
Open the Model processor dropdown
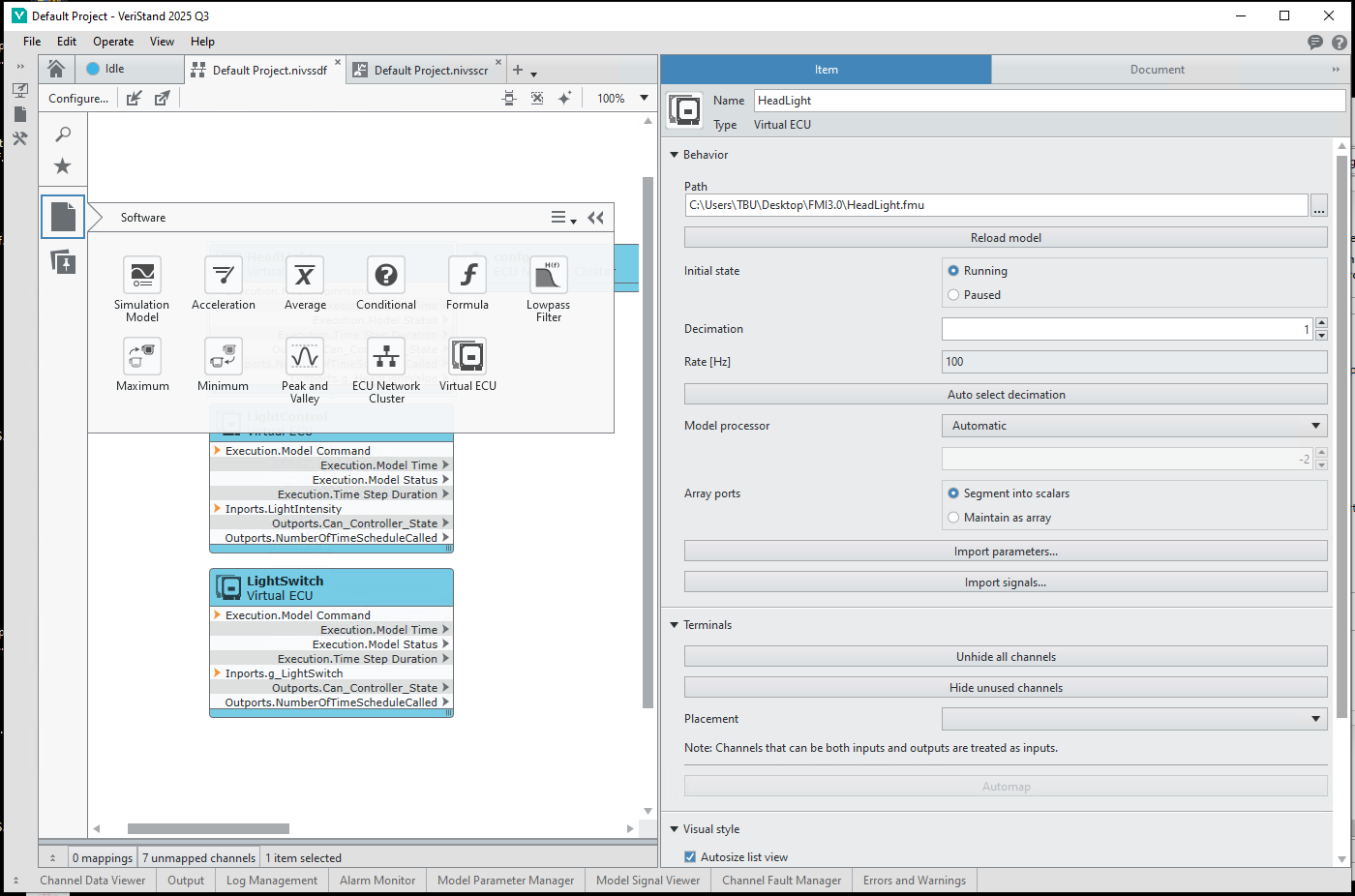click(x=1133, y=426)
